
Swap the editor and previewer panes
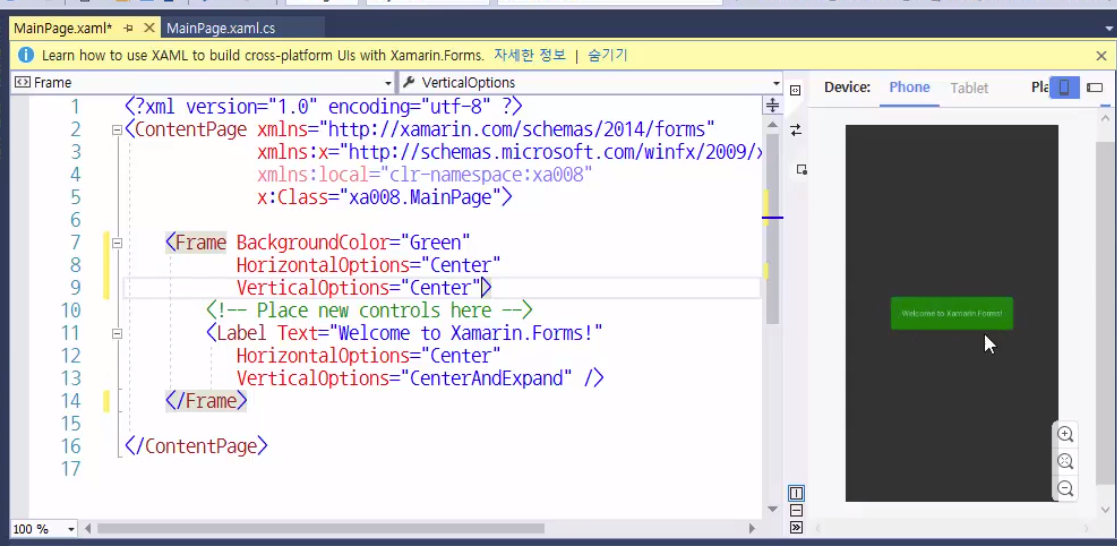796,130
